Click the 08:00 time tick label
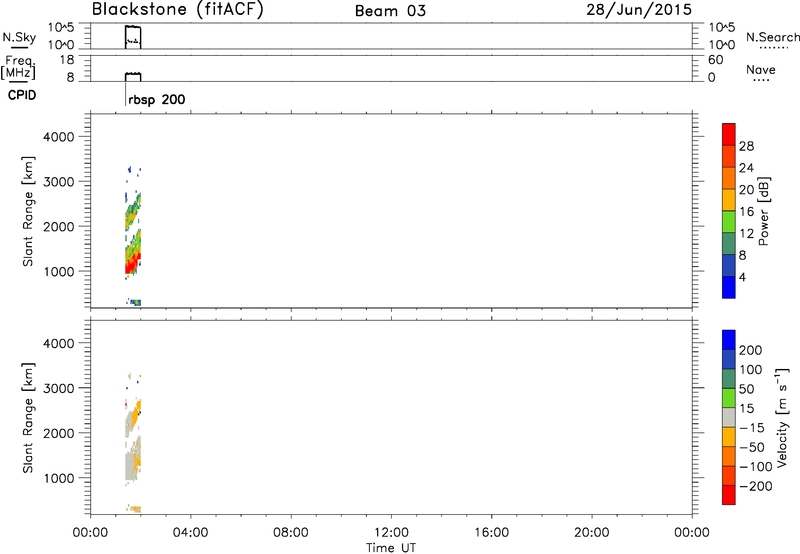 click(290, 533)
